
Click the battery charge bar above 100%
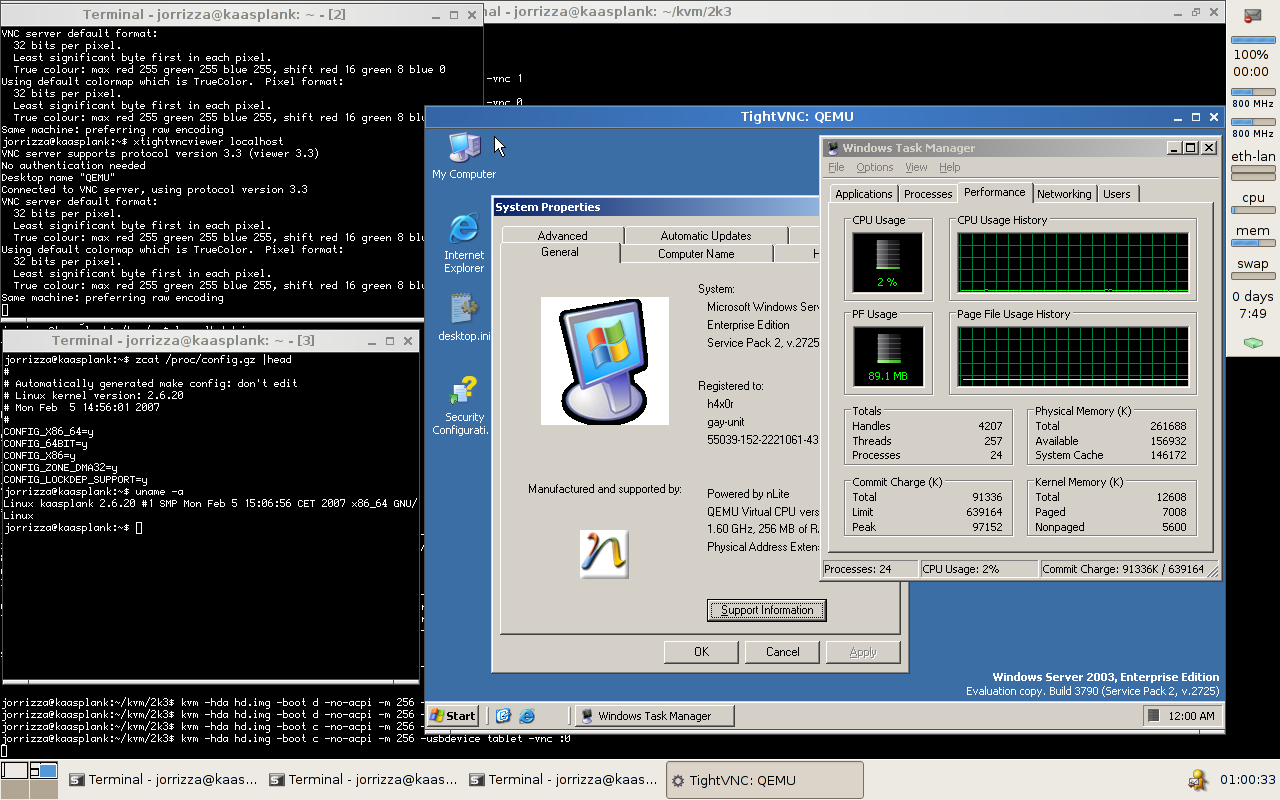(1252, 40)
